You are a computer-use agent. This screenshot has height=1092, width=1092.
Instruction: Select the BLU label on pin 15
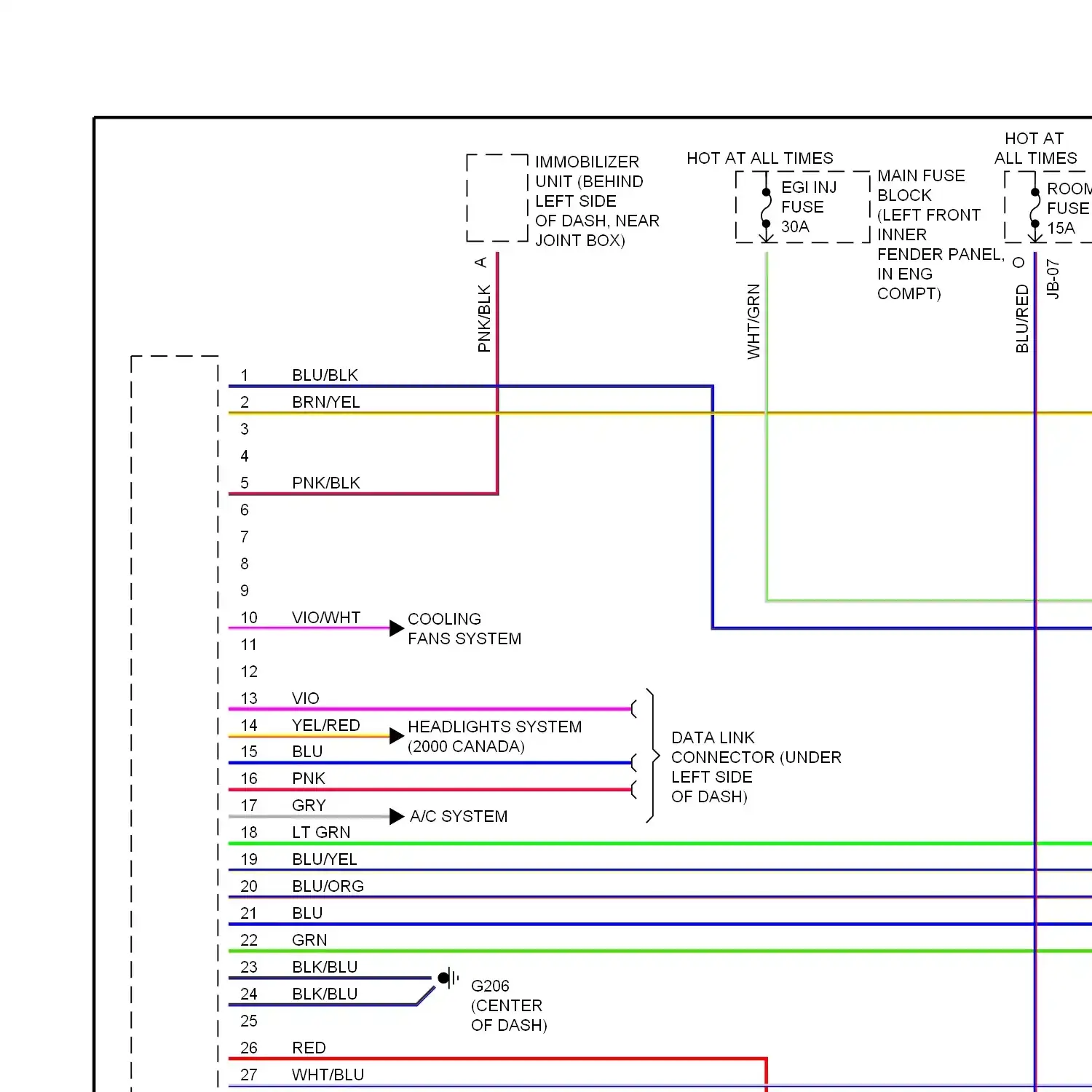tap(307, 751)
